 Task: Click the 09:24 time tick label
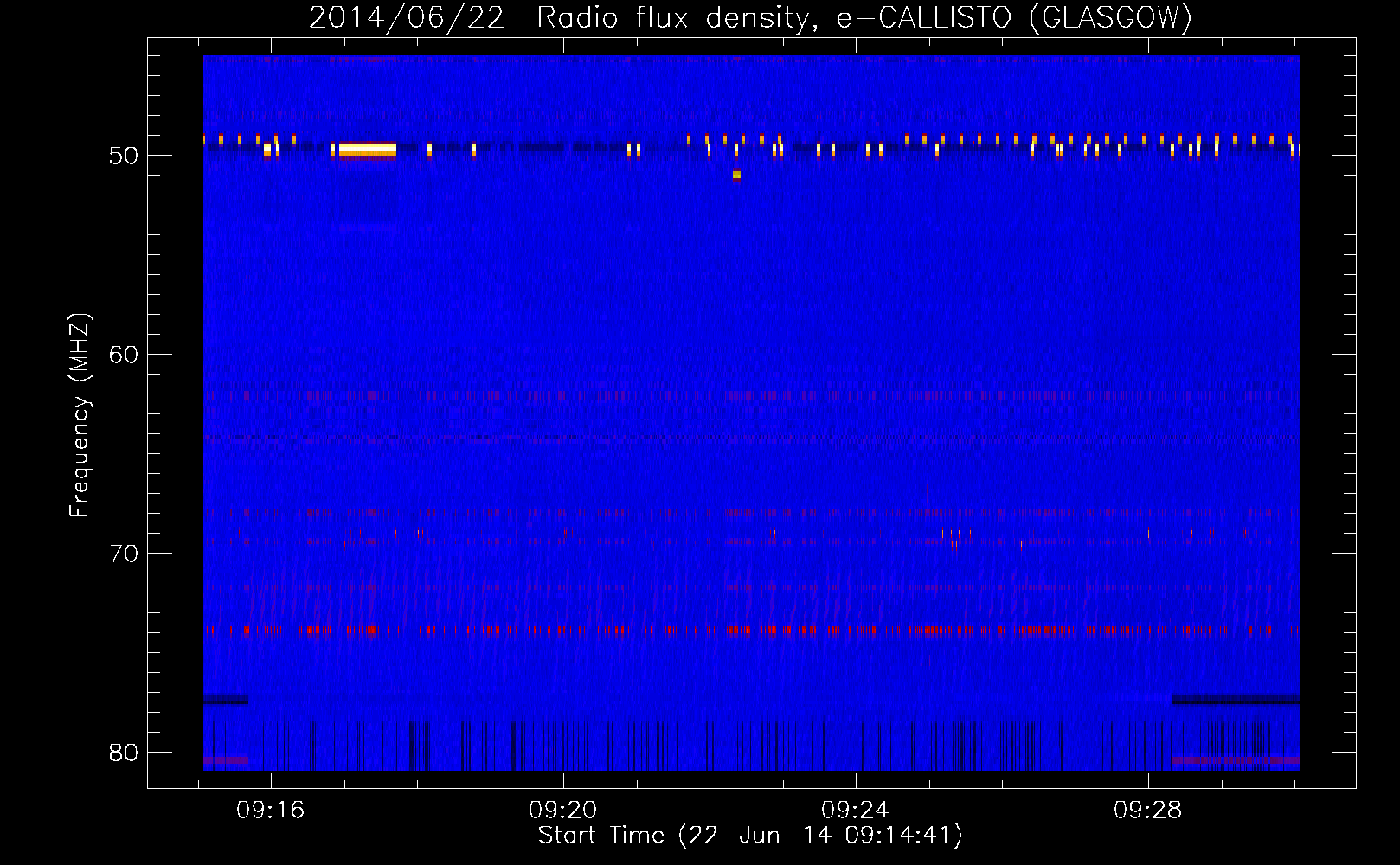click(x=856, y=811)
